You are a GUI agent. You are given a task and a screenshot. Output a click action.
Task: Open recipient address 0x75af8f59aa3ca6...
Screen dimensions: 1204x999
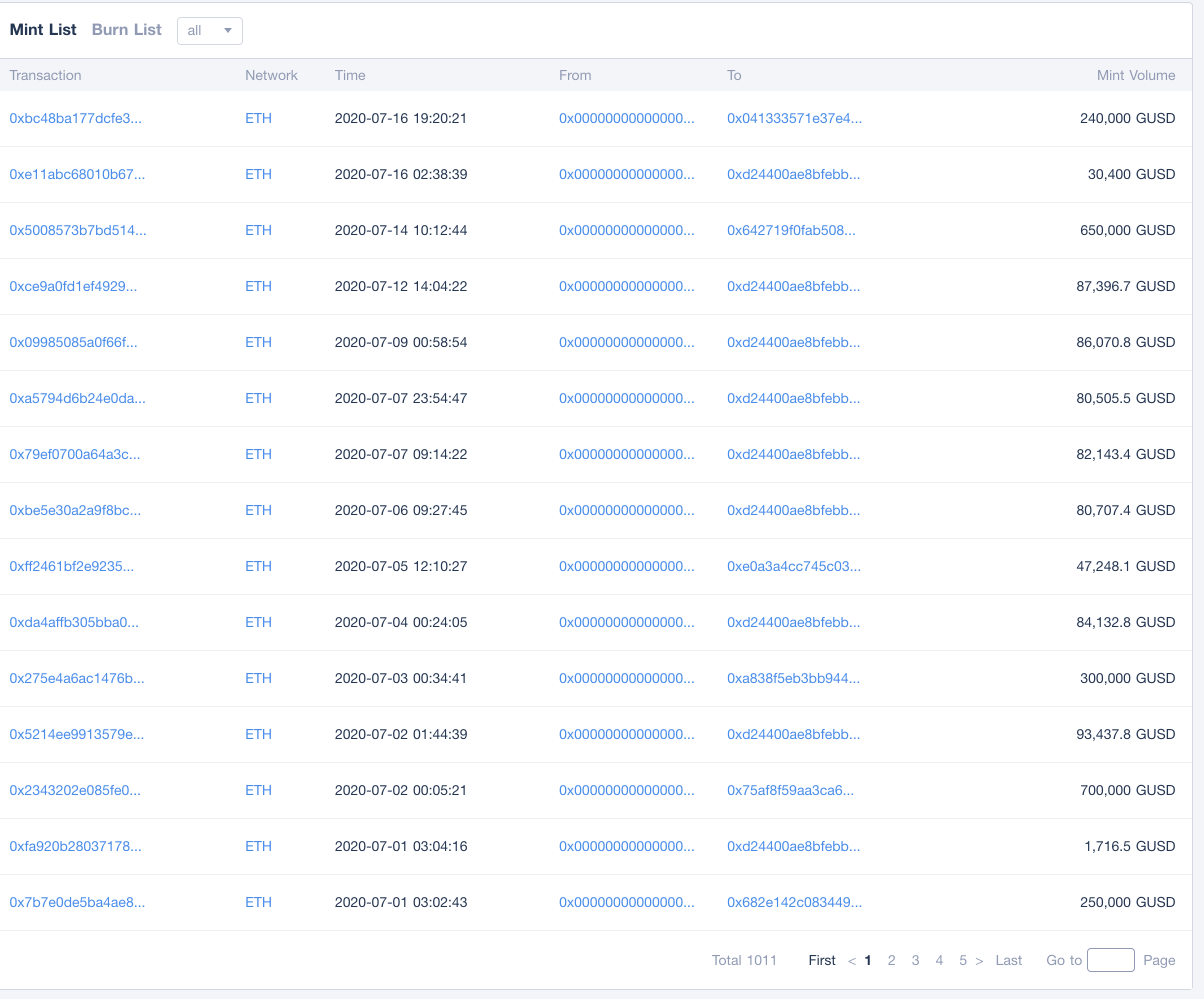790,790
